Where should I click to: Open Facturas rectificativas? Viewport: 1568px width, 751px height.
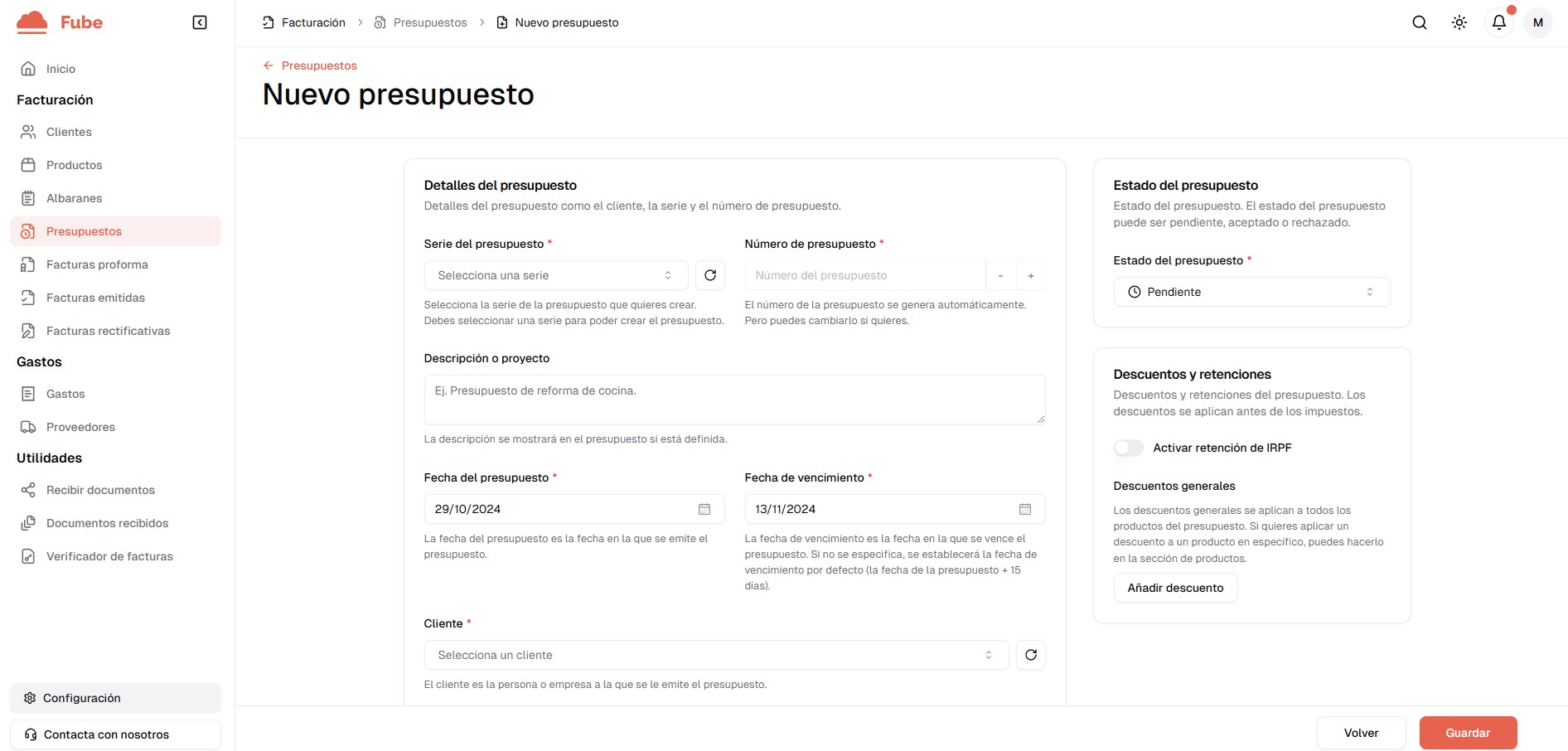[115, 331]
